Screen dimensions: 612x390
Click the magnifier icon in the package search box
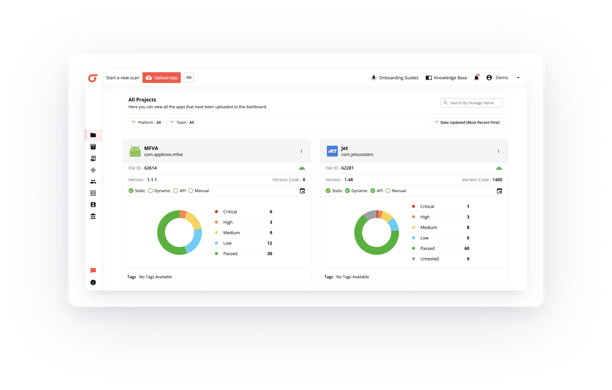coord(445,103)
